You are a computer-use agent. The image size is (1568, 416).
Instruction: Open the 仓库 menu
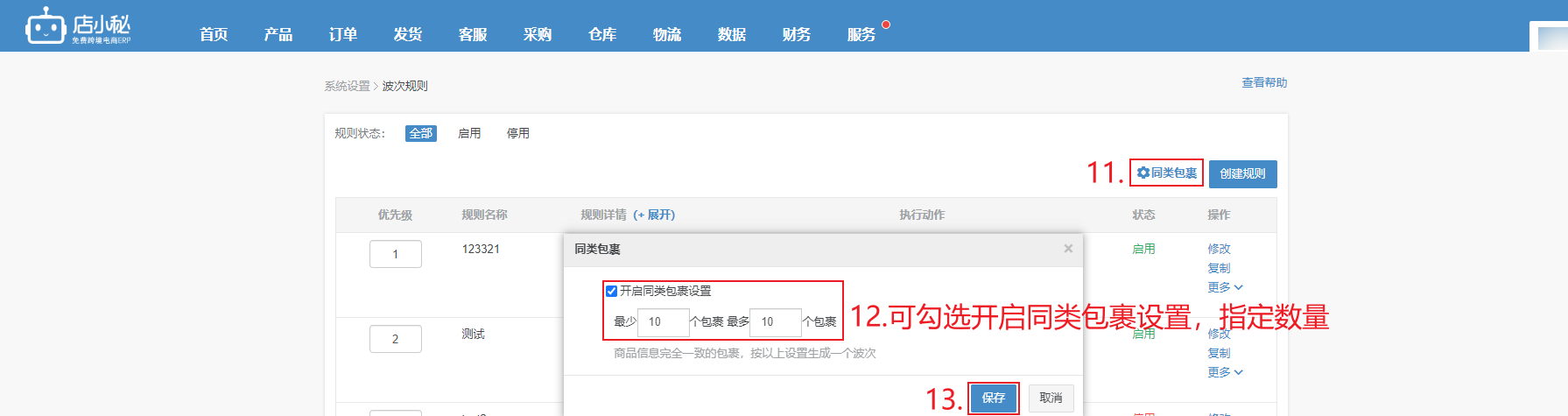pos(602,34)
